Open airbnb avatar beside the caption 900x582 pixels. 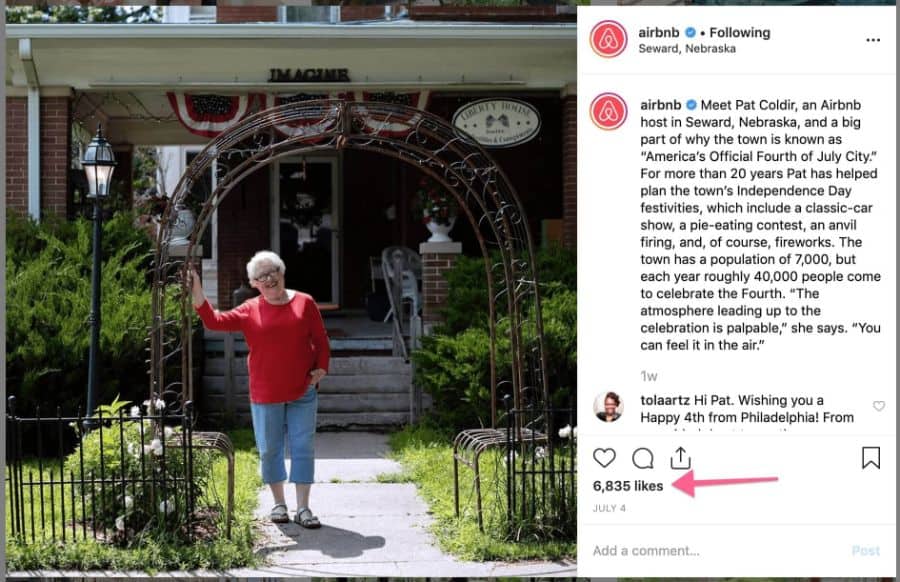[x=608, y=111]
